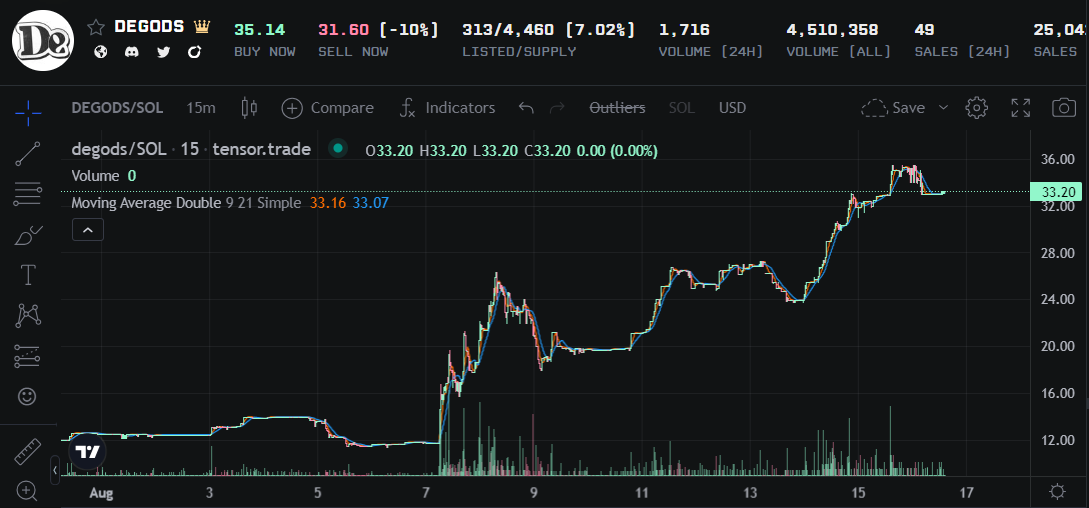Toggle the Outliers filter
The width and height of the screenshot is (1089, 508).
point(617,108)
